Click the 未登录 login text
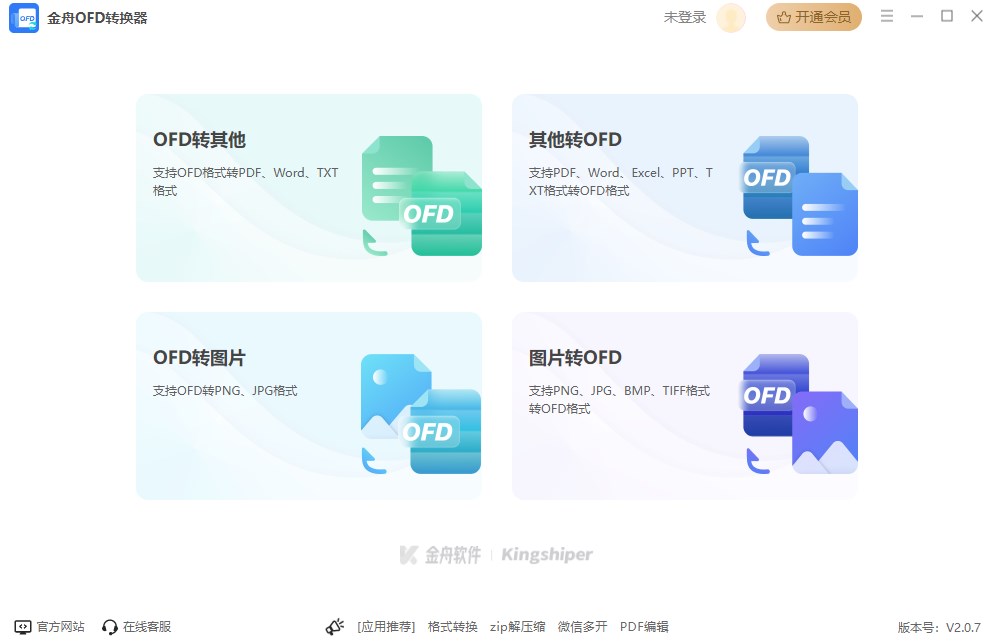 pyautogui.click(x=685, y=18)
